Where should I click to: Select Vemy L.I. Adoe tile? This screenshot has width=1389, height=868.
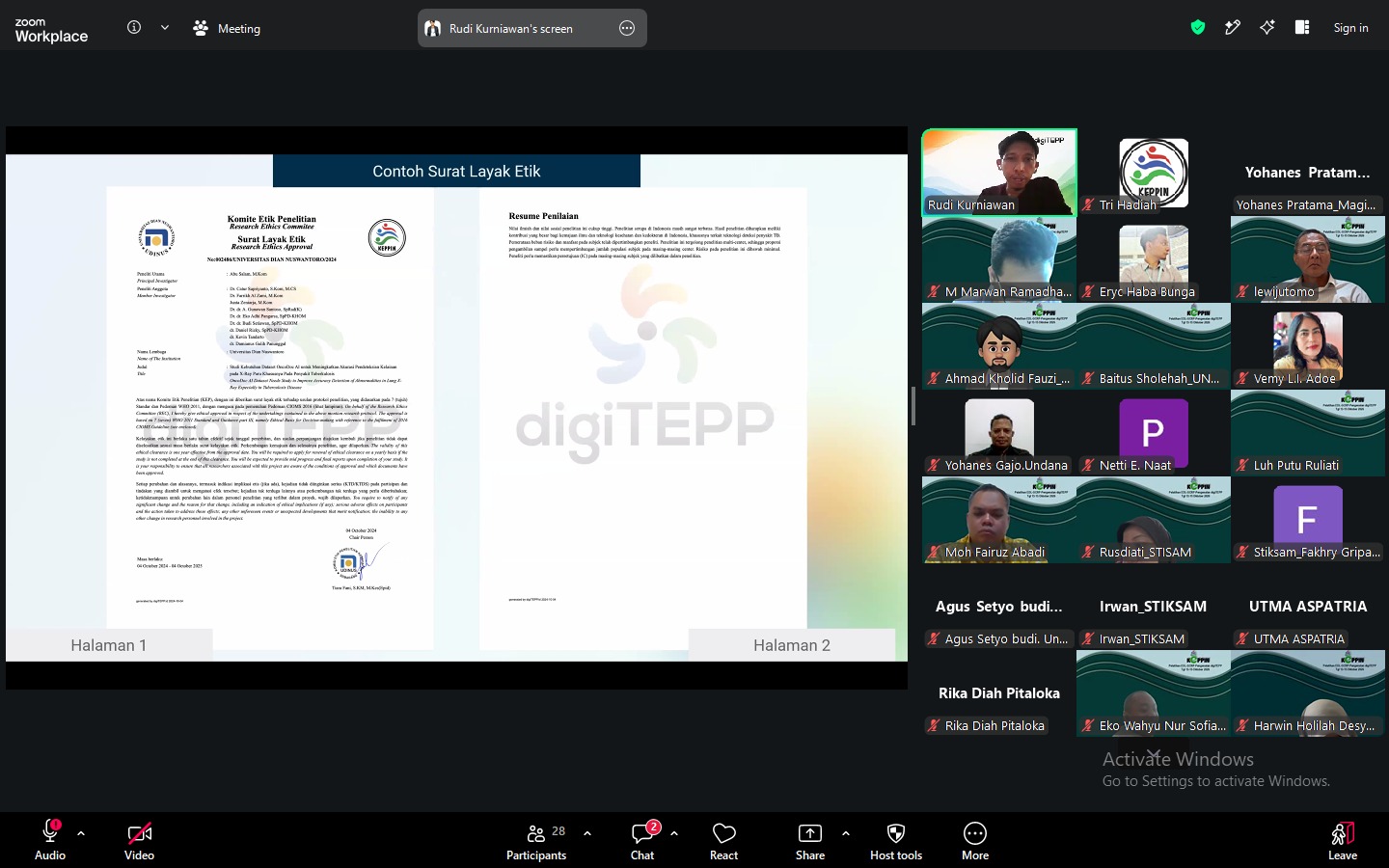click(x=1308, y=346)
